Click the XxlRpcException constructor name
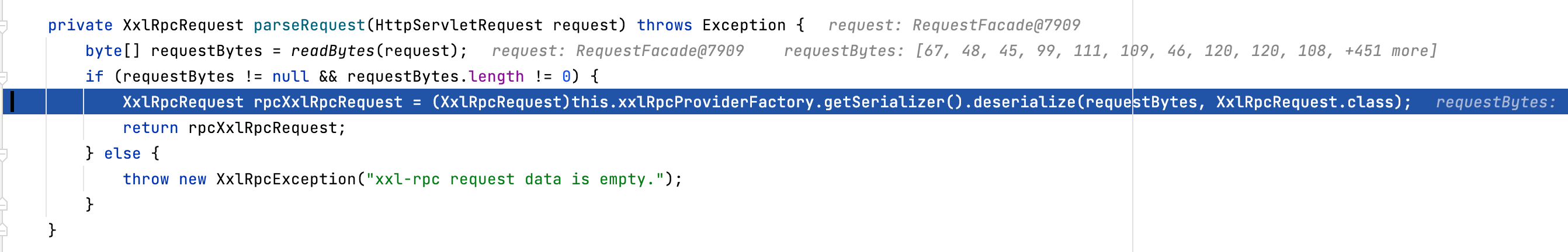This screenshot has height=252, width=1568. 286,180
